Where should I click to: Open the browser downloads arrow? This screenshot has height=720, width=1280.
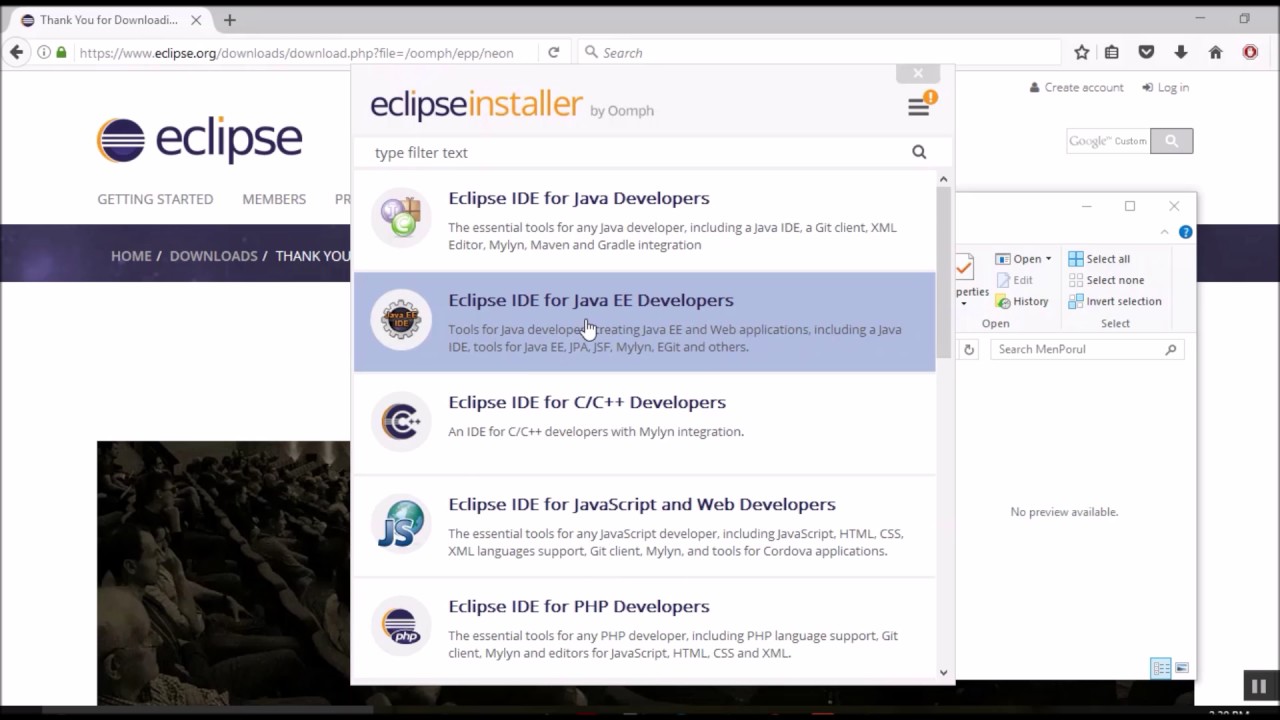1181,52
